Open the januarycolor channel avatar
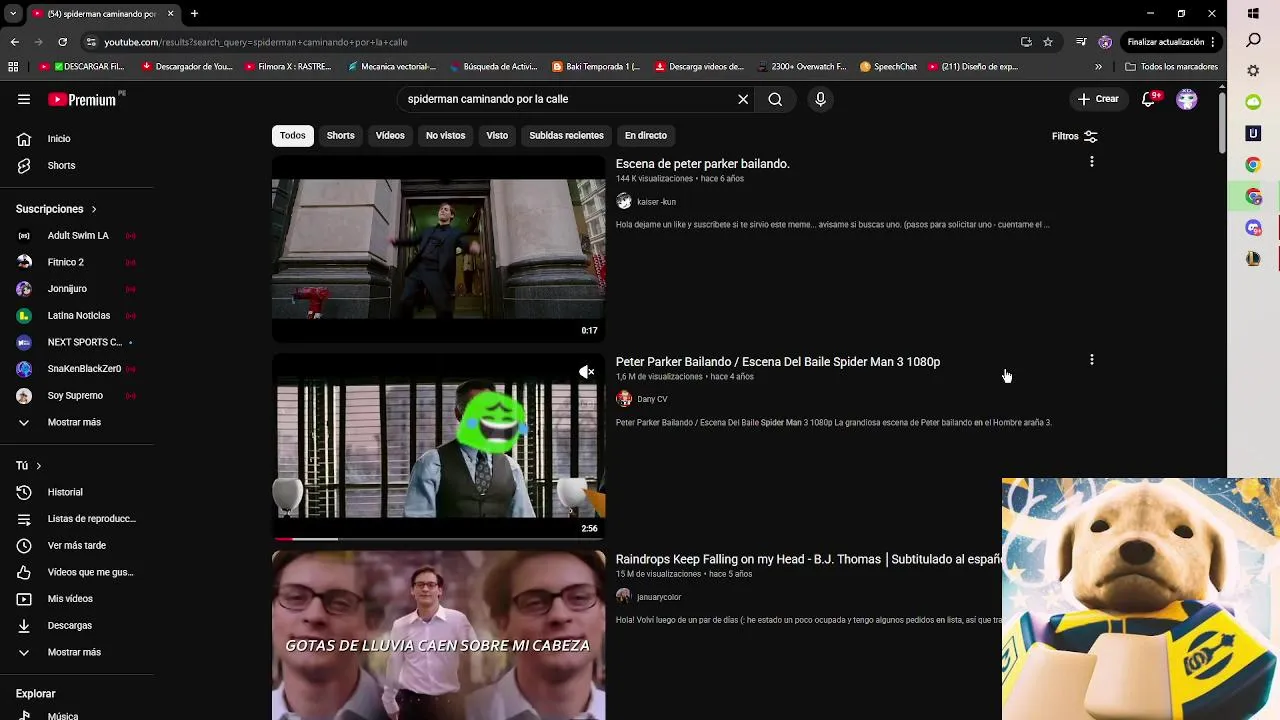Viewport: 1280px width, 720px height. click(x=624, y=597)
